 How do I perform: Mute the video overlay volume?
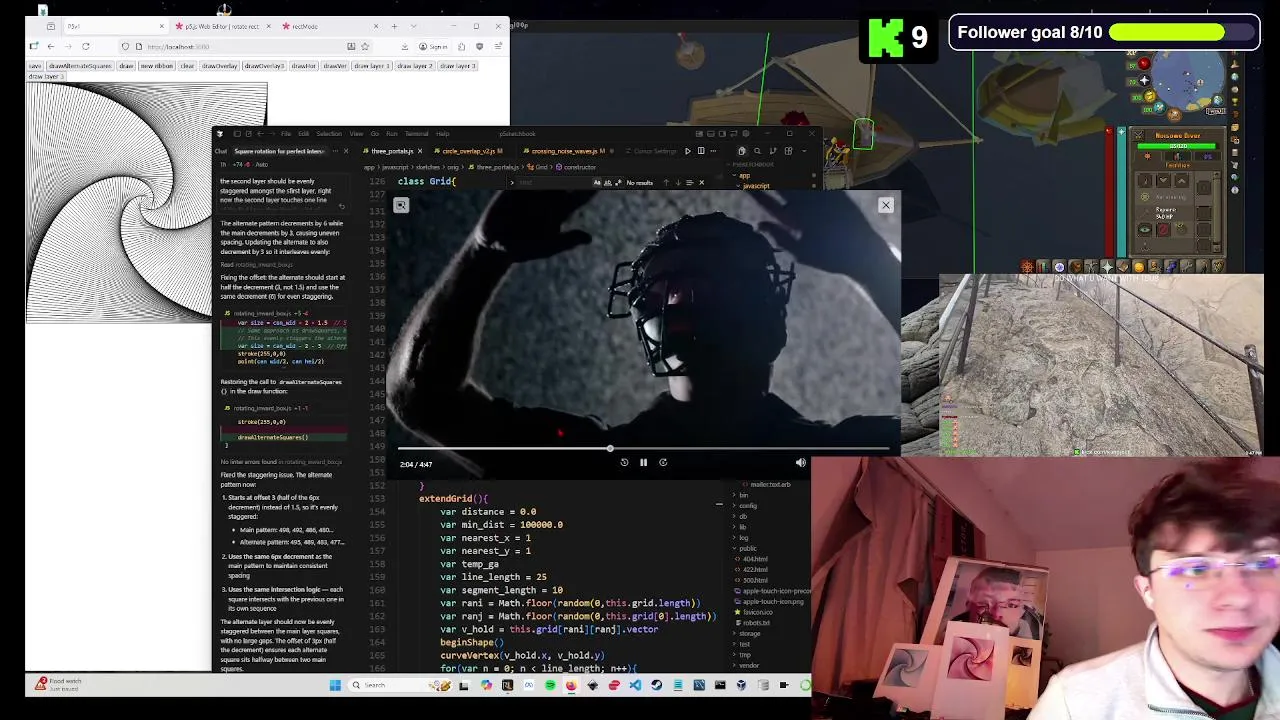coord(800,462)
